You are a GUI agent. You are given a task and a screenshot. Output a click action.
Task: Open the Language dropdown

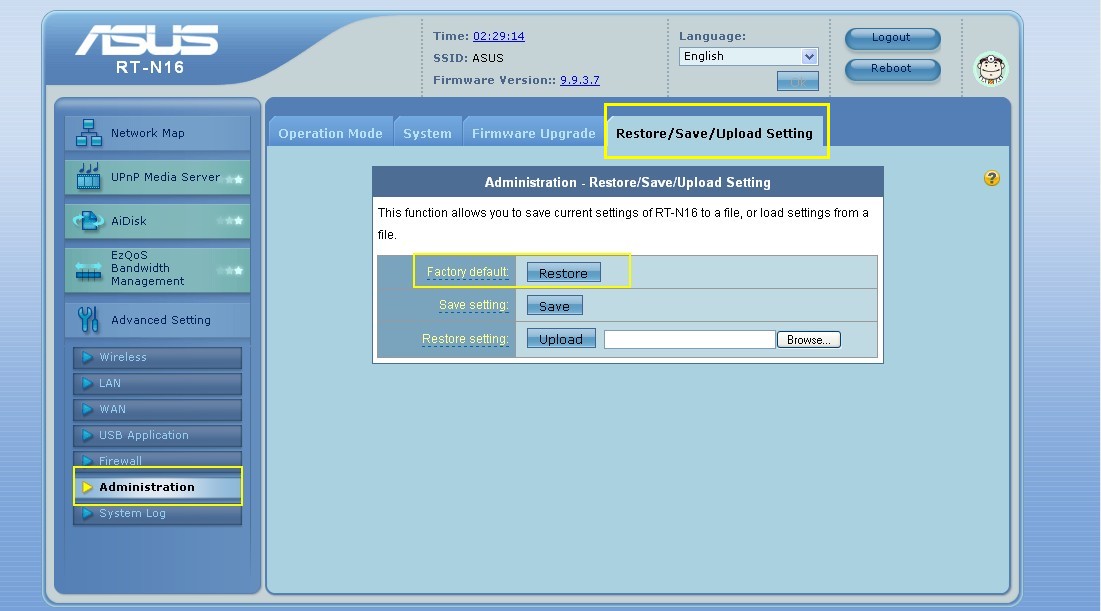point(749,57)
